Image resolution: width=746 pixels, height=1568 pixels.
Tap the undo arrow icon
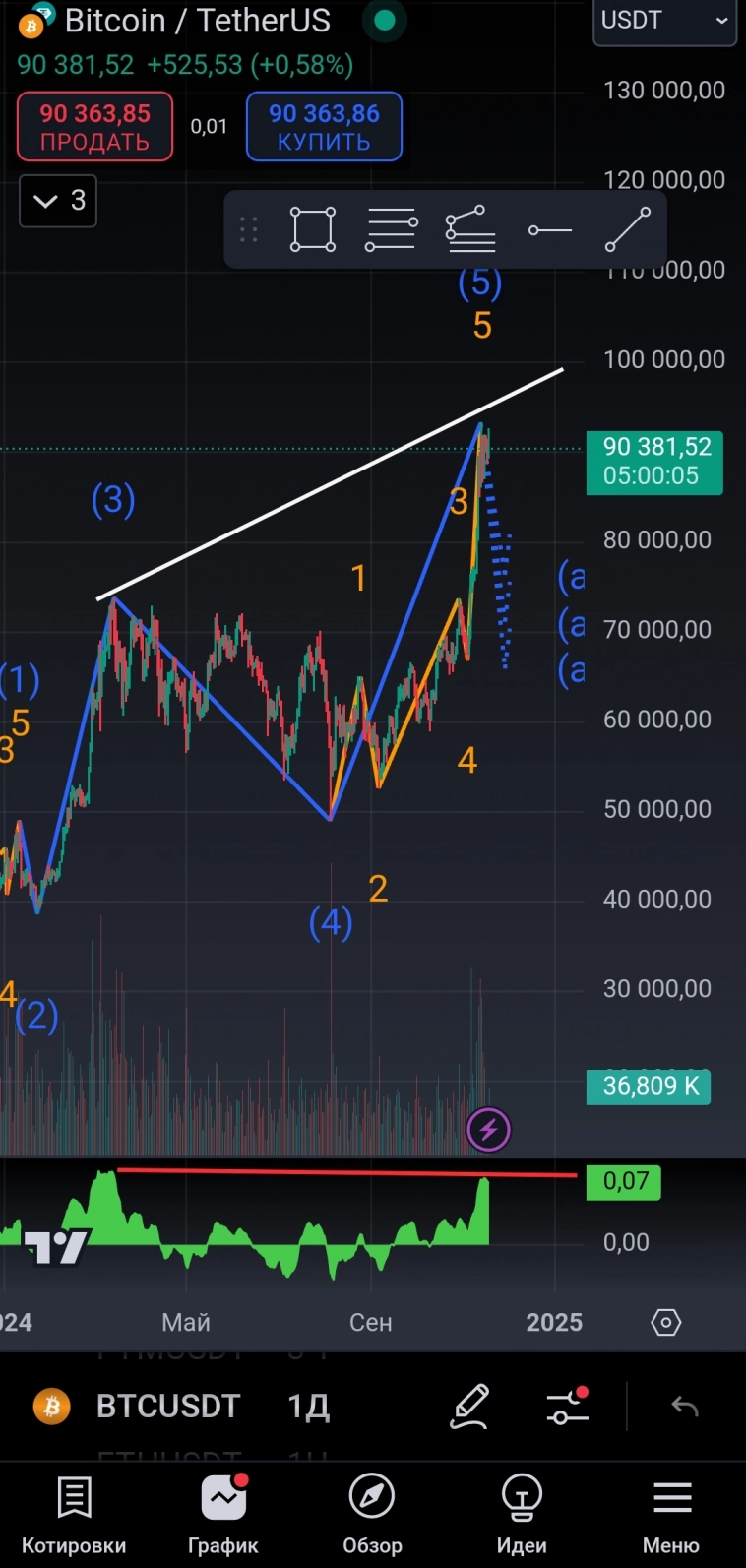pyautogui.click(x=685, y=1407)
